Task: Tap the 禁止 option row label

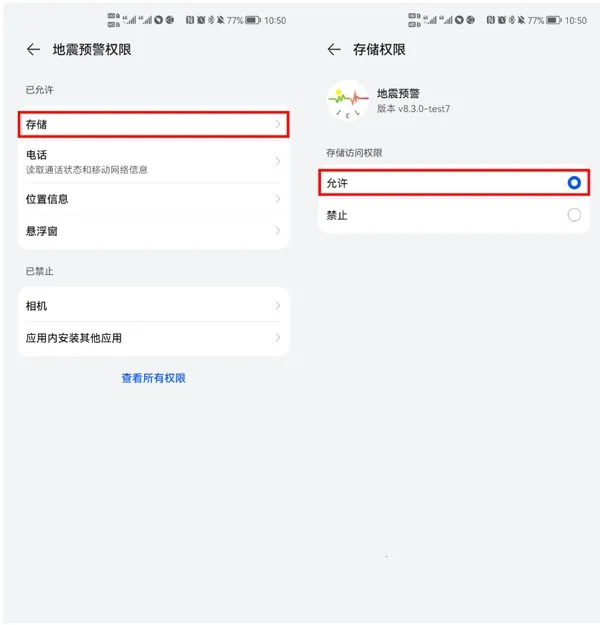Action: (337, 215)
